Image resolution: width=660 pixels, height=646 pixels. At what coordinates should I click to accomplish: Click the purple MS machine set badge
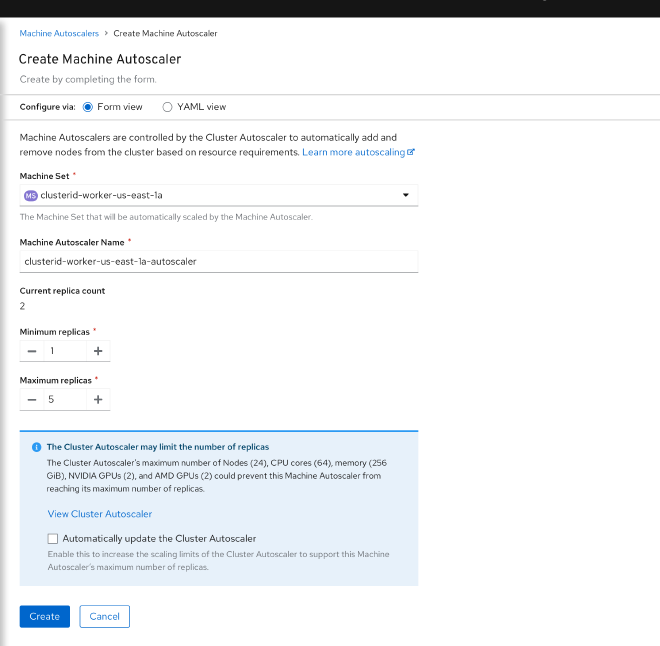31,195
